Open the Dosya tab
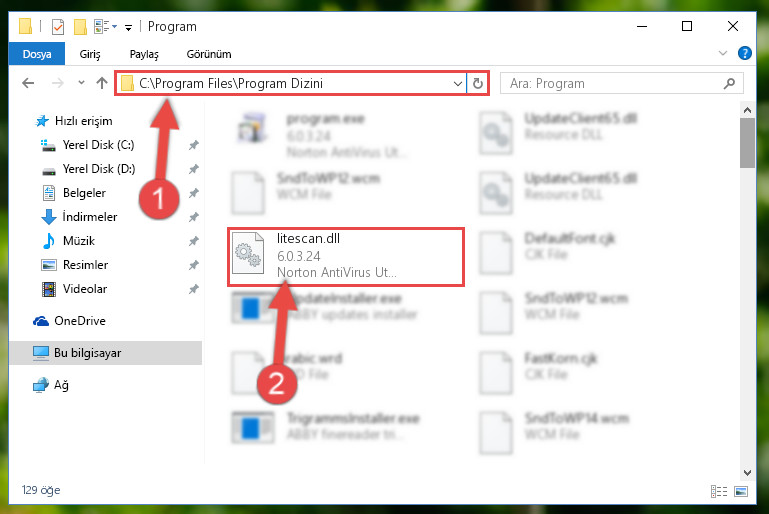769x514 pixels. pyautogui.click(x=37, y=54)
